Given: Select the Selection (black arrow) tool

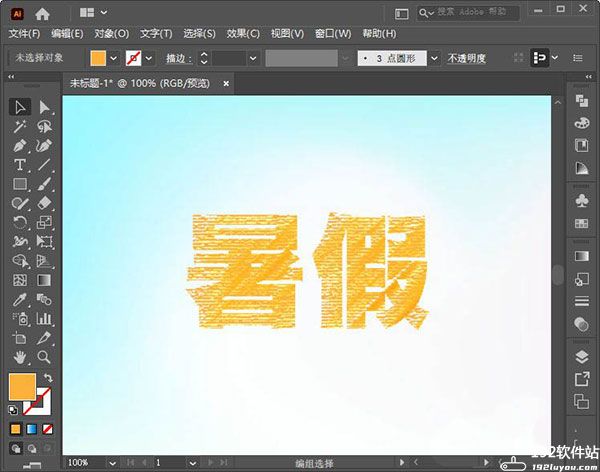Looking at the screenshot, I should 20,107.
